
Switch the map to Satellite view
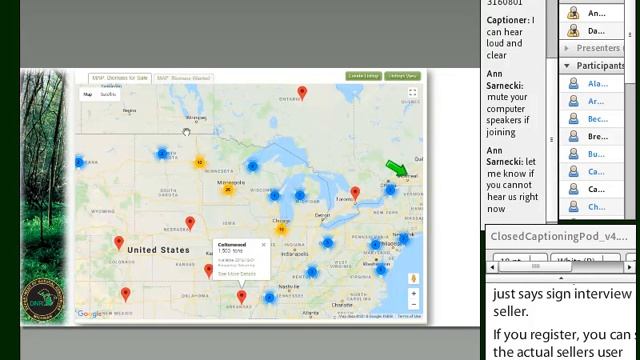[x=108, y=94]
